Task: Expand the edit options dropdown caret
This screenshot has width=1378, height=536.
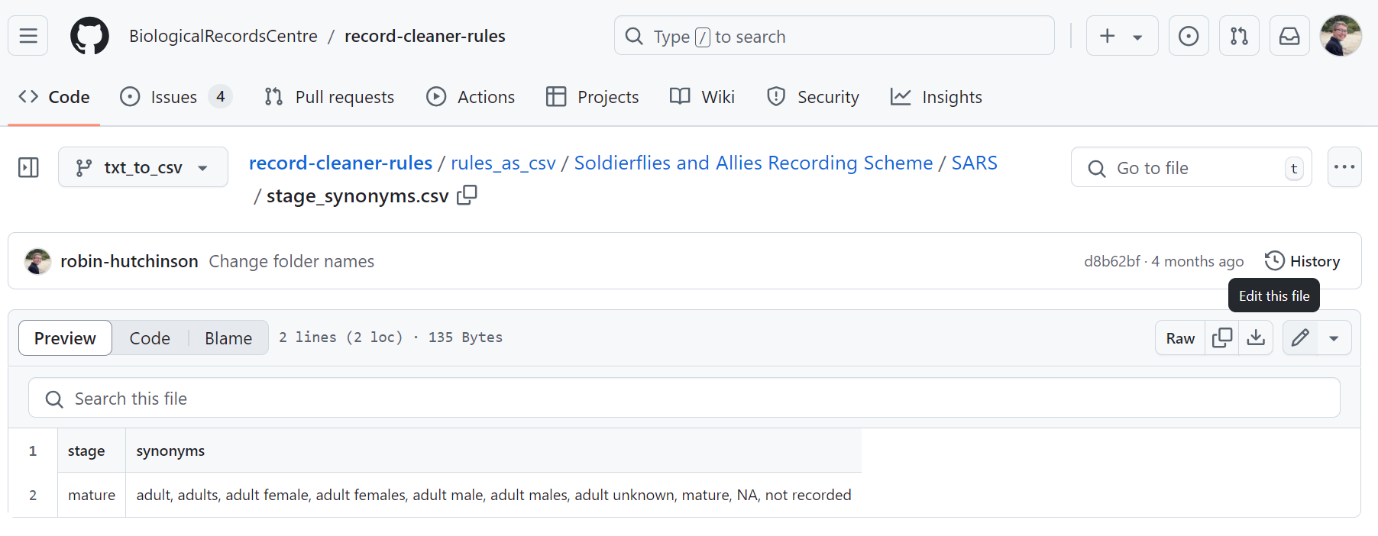Action: point(1334,338)
